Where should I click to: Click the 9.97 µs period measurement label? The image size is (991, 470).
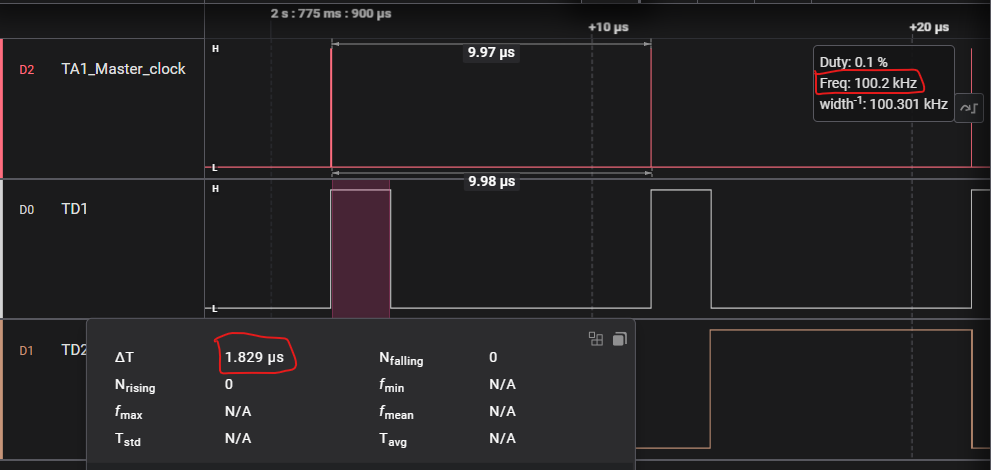[x=491, y=53]
